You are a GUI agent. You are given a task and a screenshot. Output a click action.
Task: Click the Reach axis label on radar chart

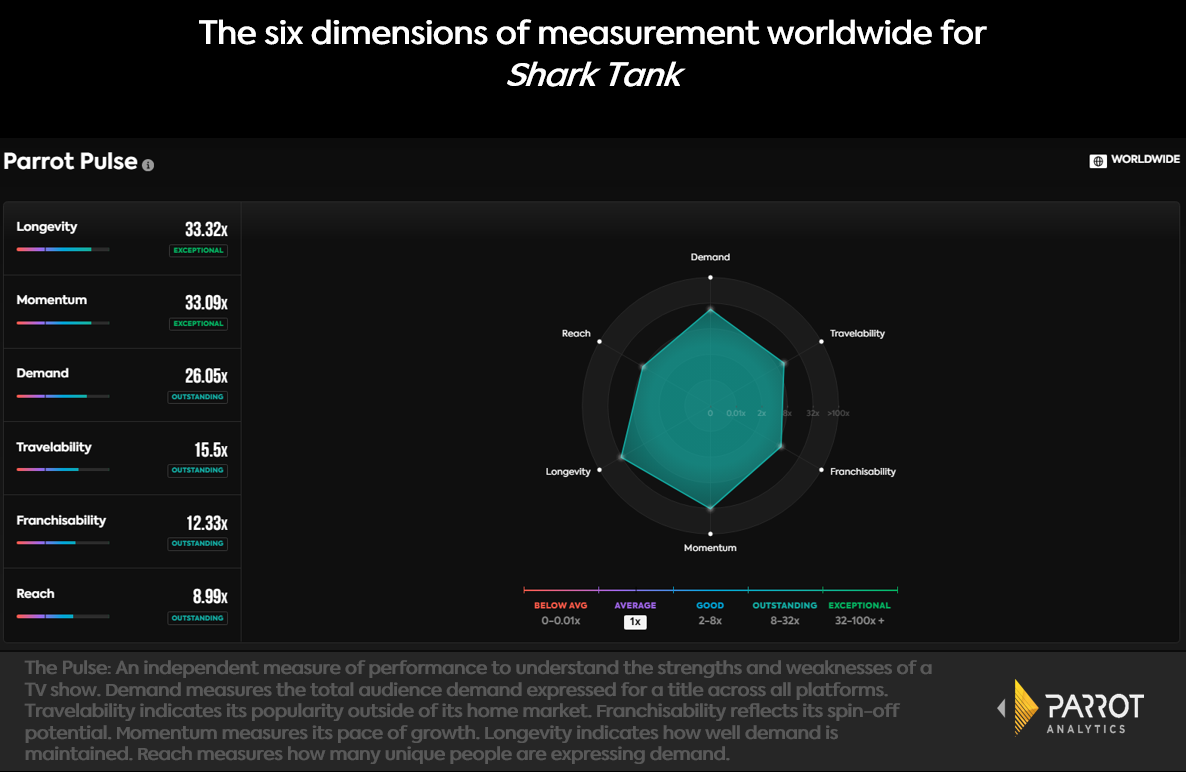[x=576, y=333]
